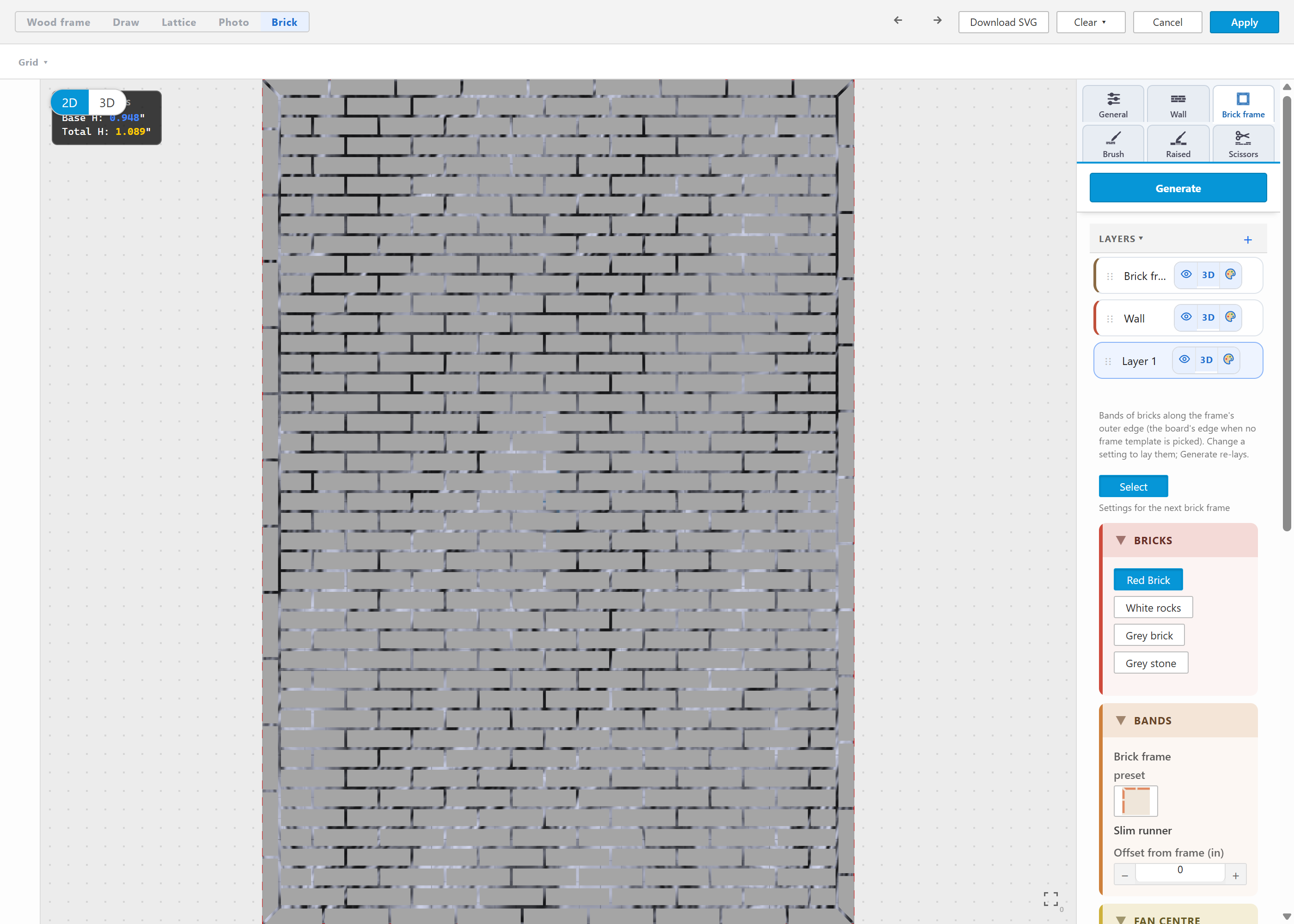Grab the Layer 1 drag handle
Screen dimensions: 1294x924
point(1108,361)
